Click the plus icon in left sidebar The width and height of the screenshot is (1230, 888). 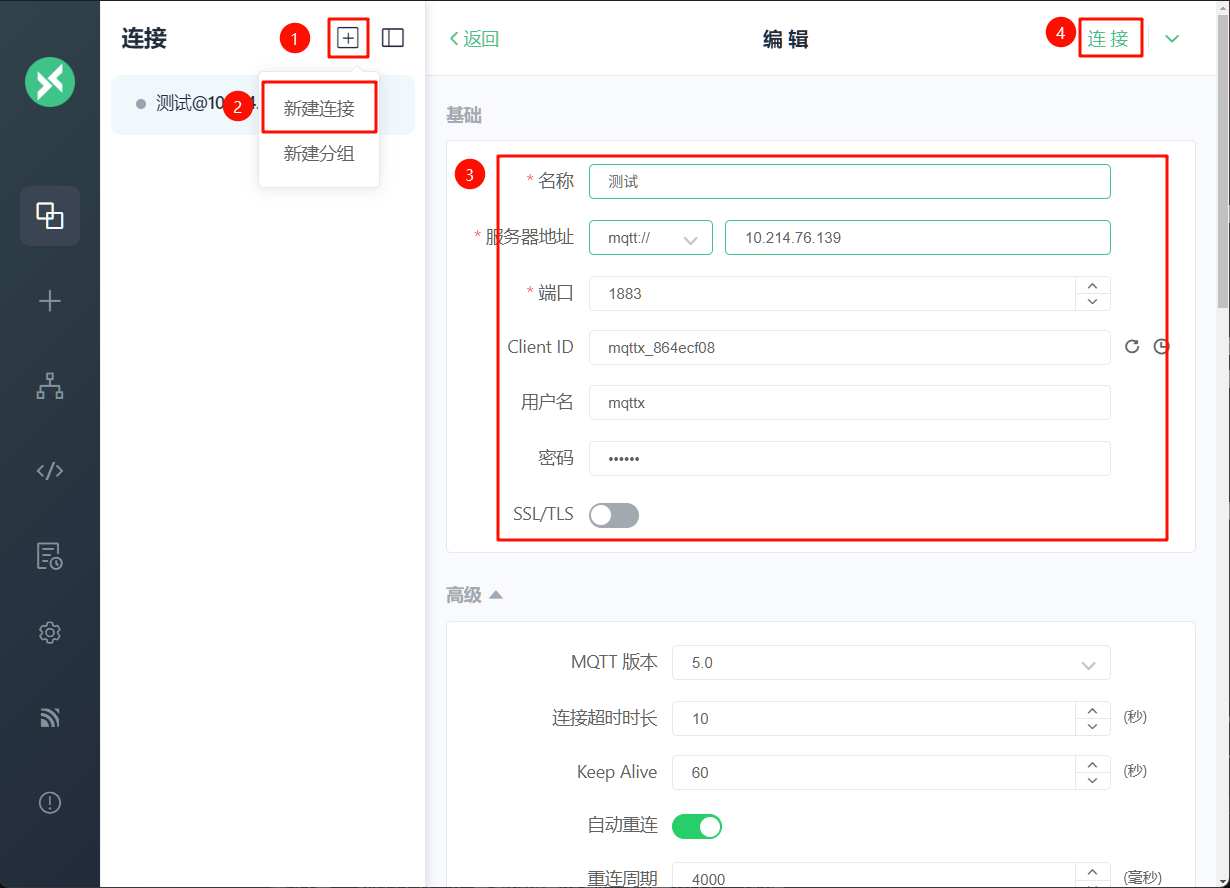tap(50, 301)
